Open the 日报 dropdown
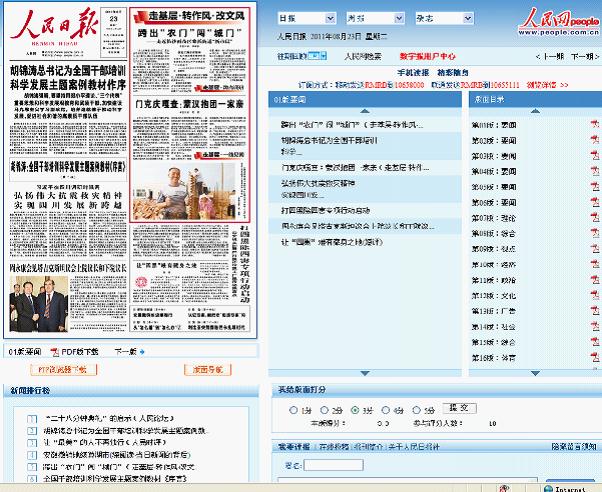The height and width of the screenshot is (492, 602). click(307, 18)
